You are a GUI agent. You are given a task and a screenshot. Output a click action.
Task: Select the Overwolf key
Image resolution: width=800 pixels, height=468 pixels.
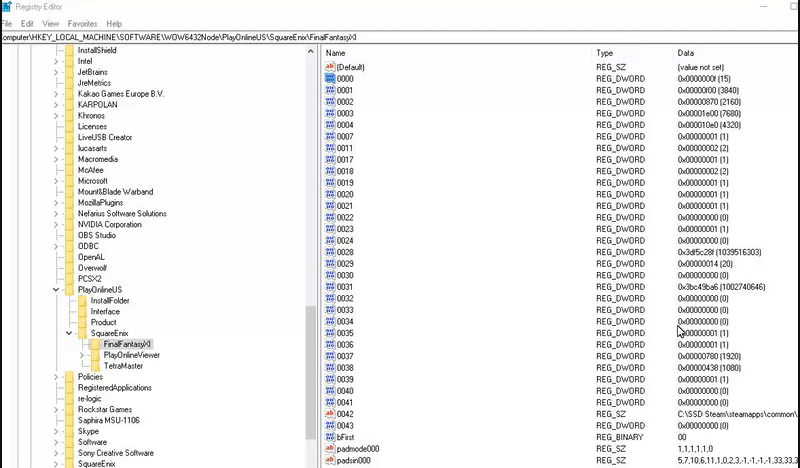(x=92, y=268)
